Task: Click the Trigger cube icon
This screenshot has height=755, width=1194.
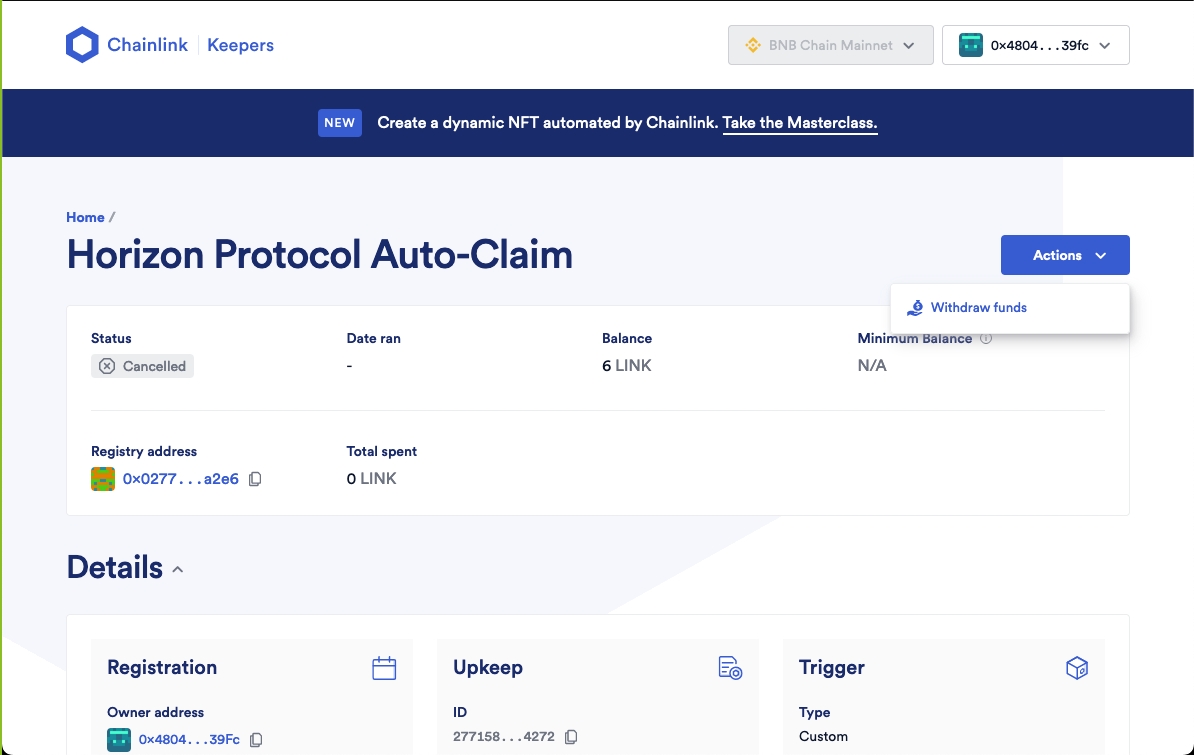Action: [1077, 668]
